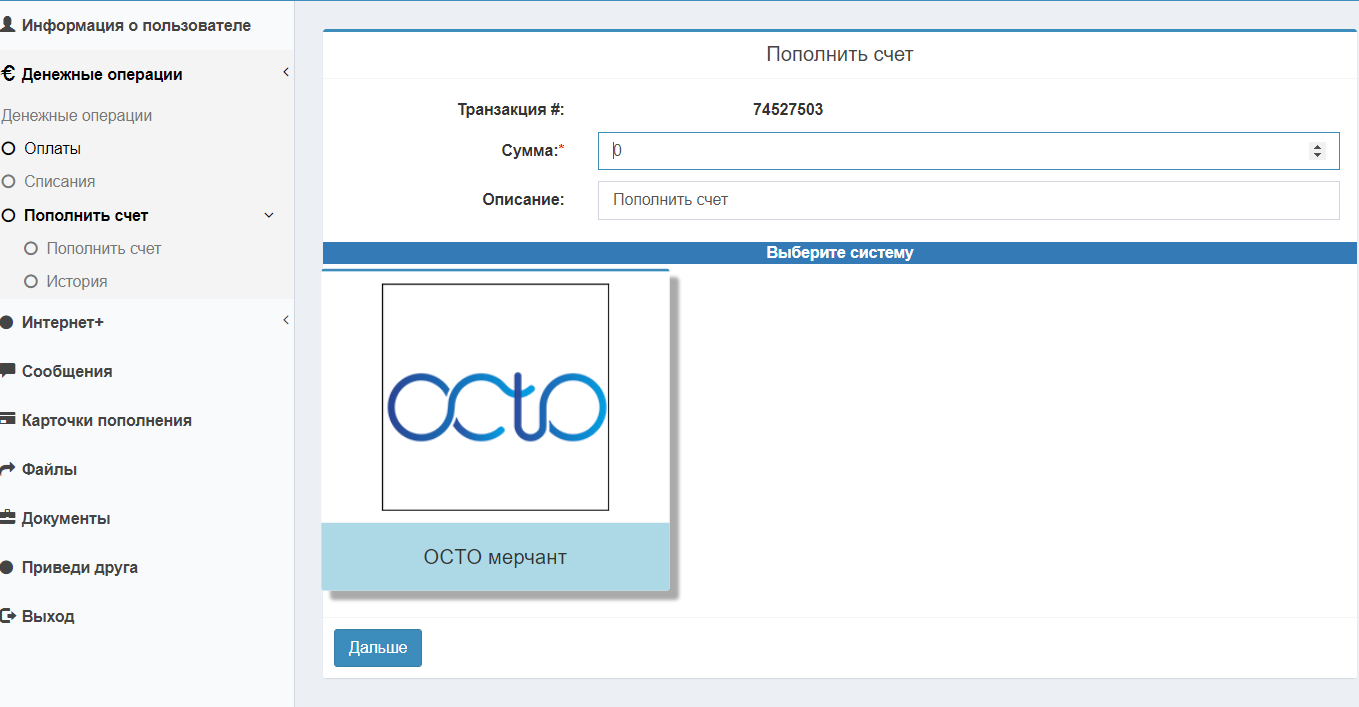
Task: Expand the Интернет+ menu chevron
Action: point(285,320)
